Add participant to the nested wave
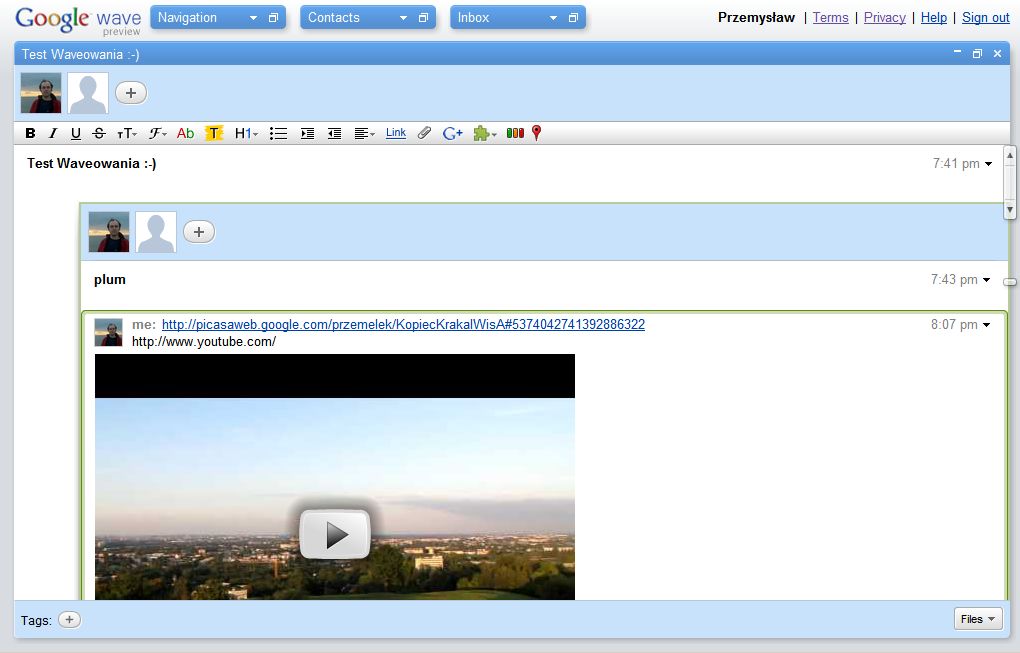This screenshot has height=653, width=1020. click(198, 232)
